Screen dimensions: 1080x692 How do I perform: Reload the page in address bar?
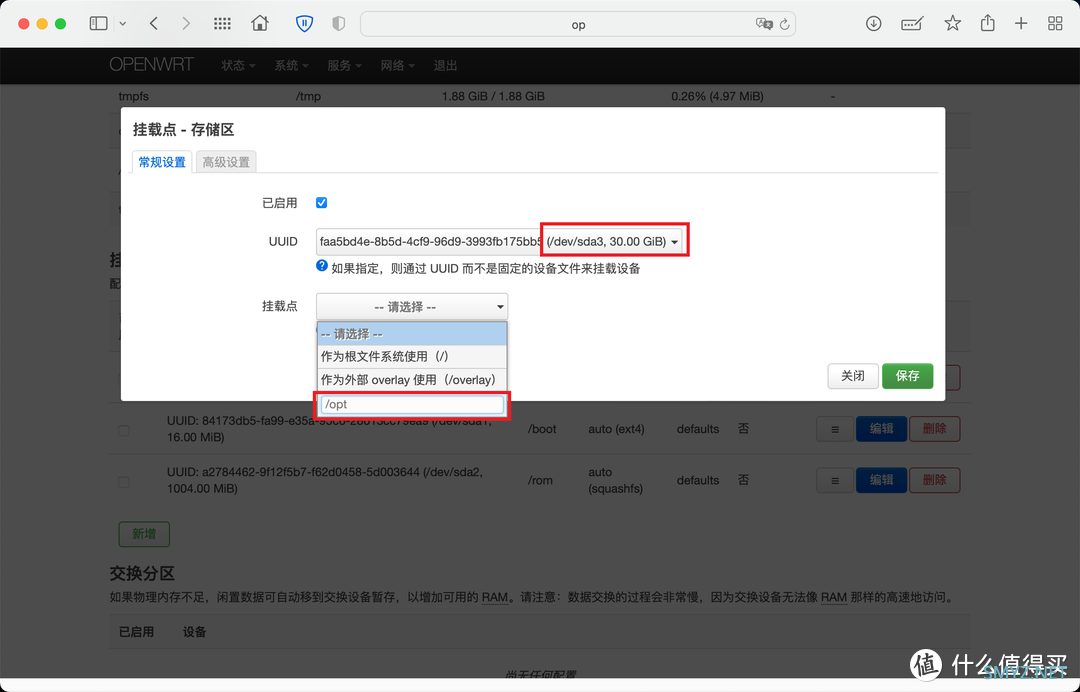pos(785,25)
